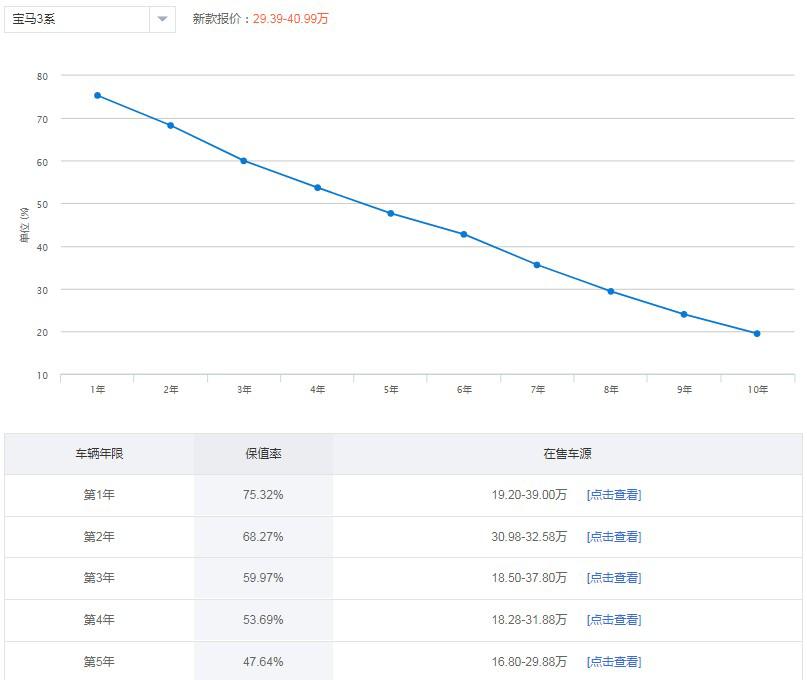
Task: Select the 3年 data point on chart
Action: (244, 161)
